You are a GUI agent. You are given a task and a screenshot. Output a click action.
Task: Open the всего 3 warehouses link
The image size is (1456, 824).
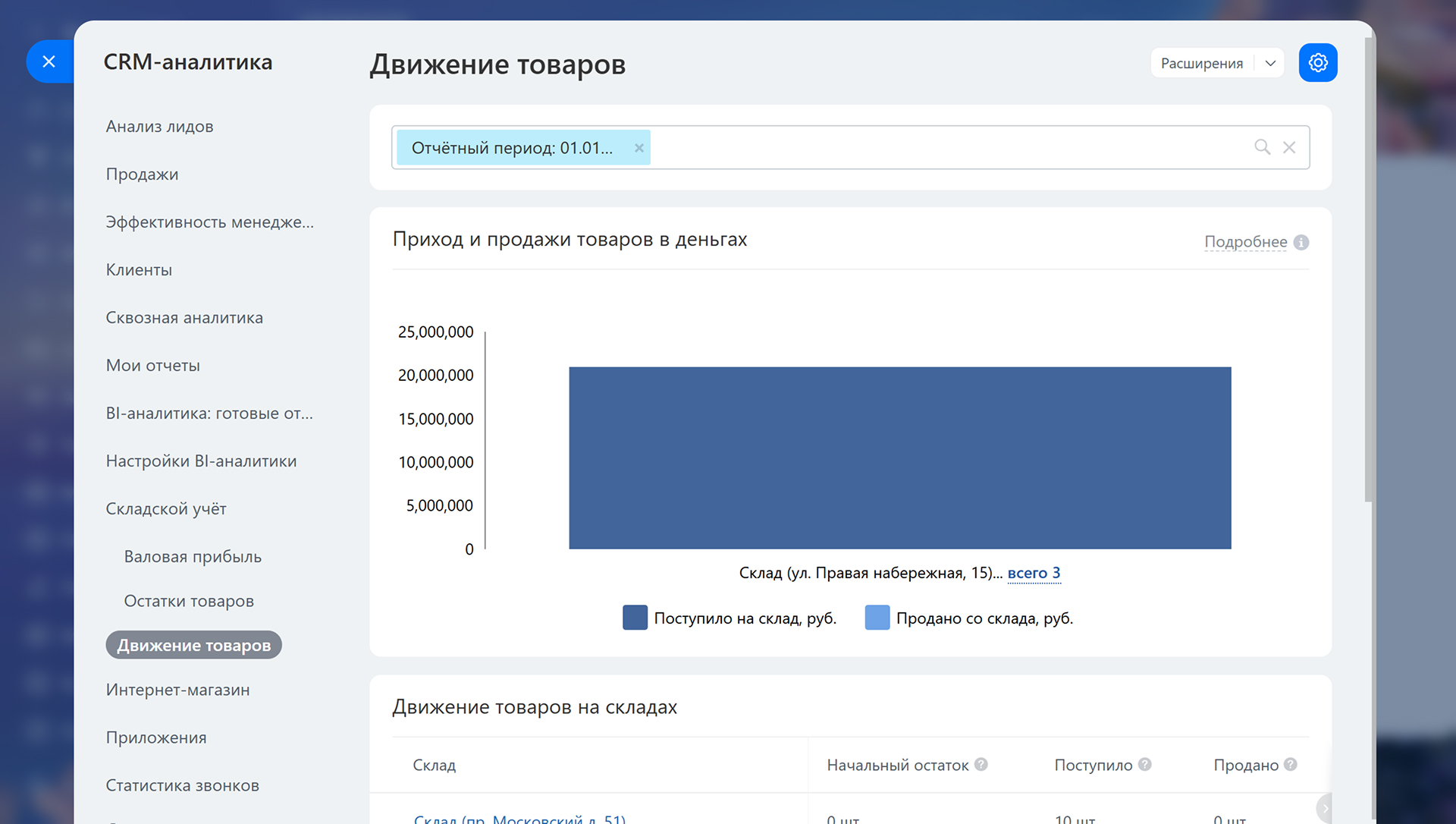(x=1034, y=574)
